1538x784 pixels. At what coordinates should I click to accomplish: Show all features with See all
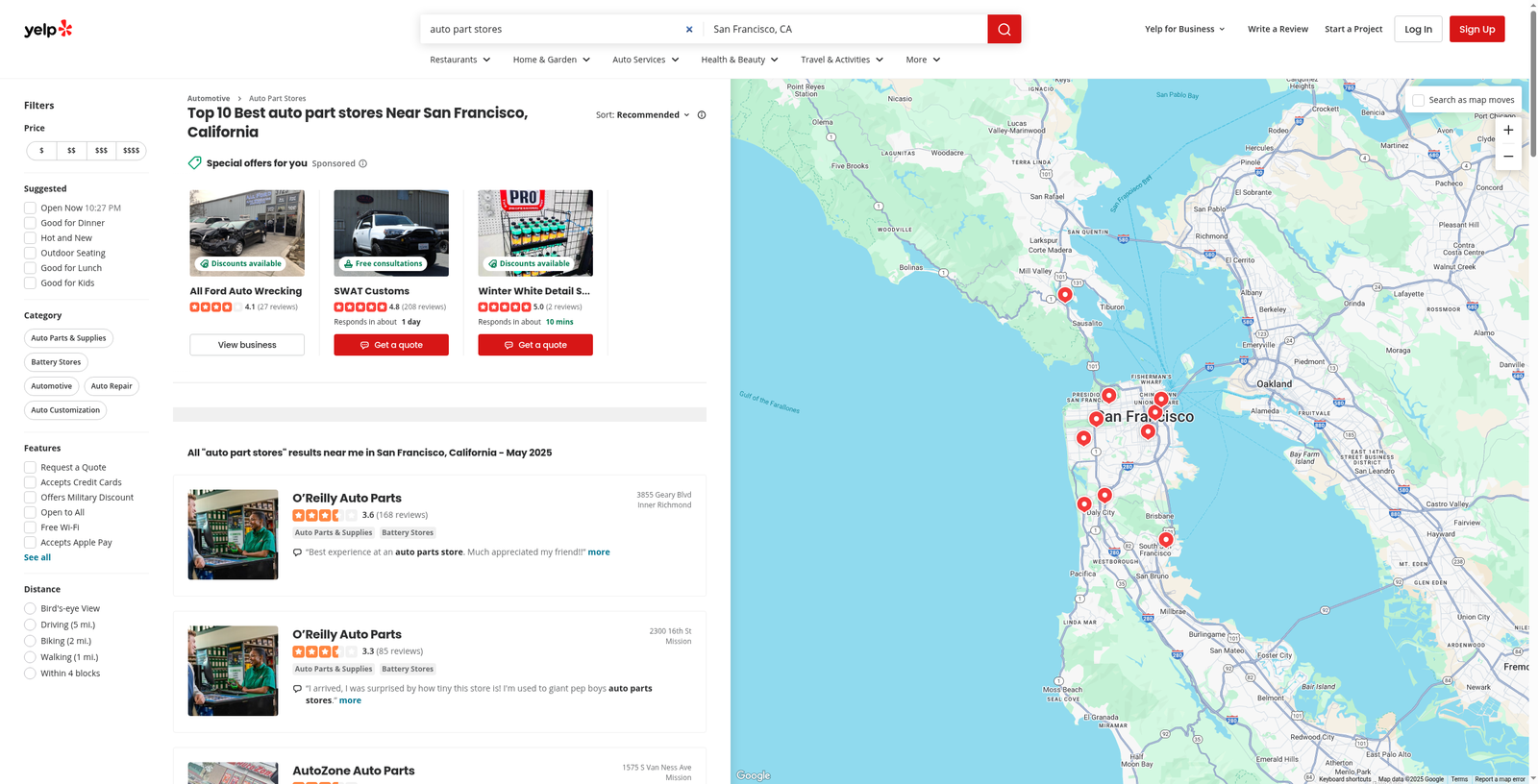[x=37, y=557]
